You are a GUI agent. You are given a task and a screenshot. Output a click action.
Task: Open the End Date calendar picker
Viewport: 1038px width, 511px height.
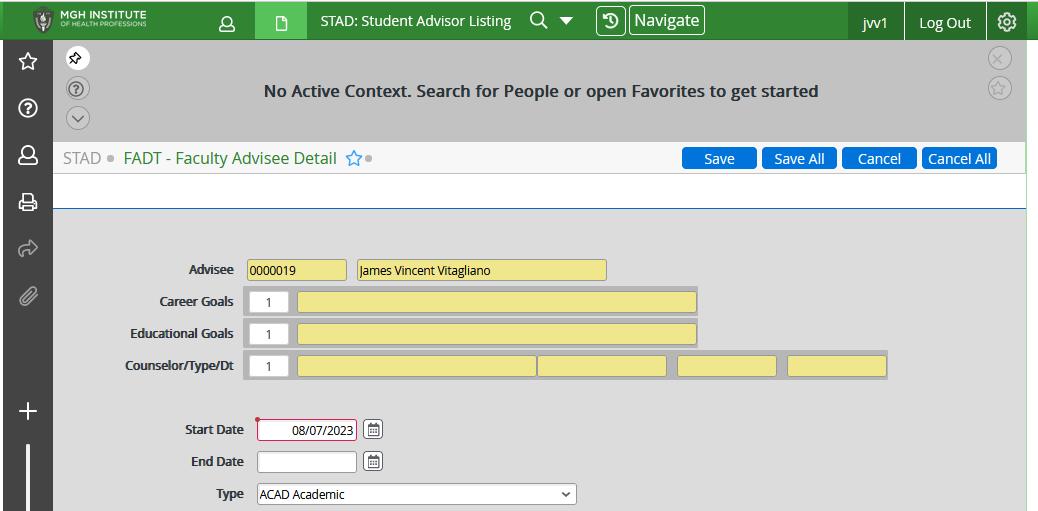pos(373,462)
